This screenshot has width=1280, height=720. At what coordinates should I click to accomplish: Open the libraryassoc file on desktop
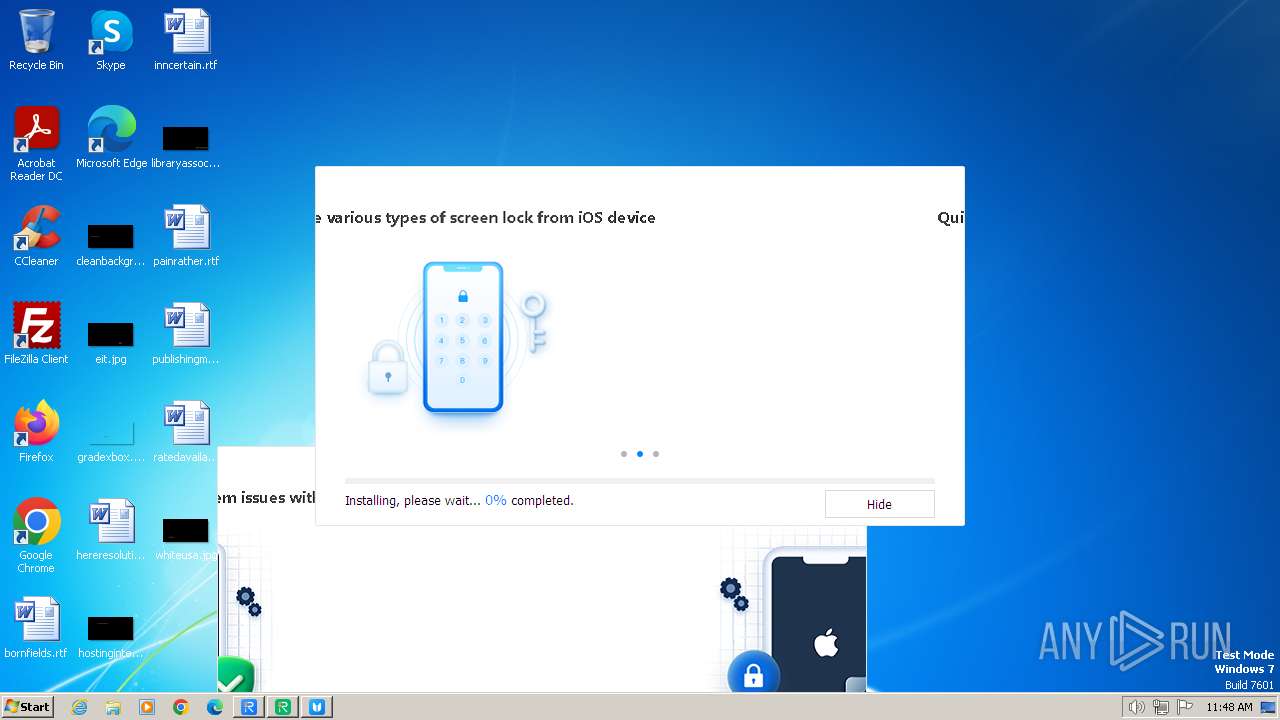[186, 145]
